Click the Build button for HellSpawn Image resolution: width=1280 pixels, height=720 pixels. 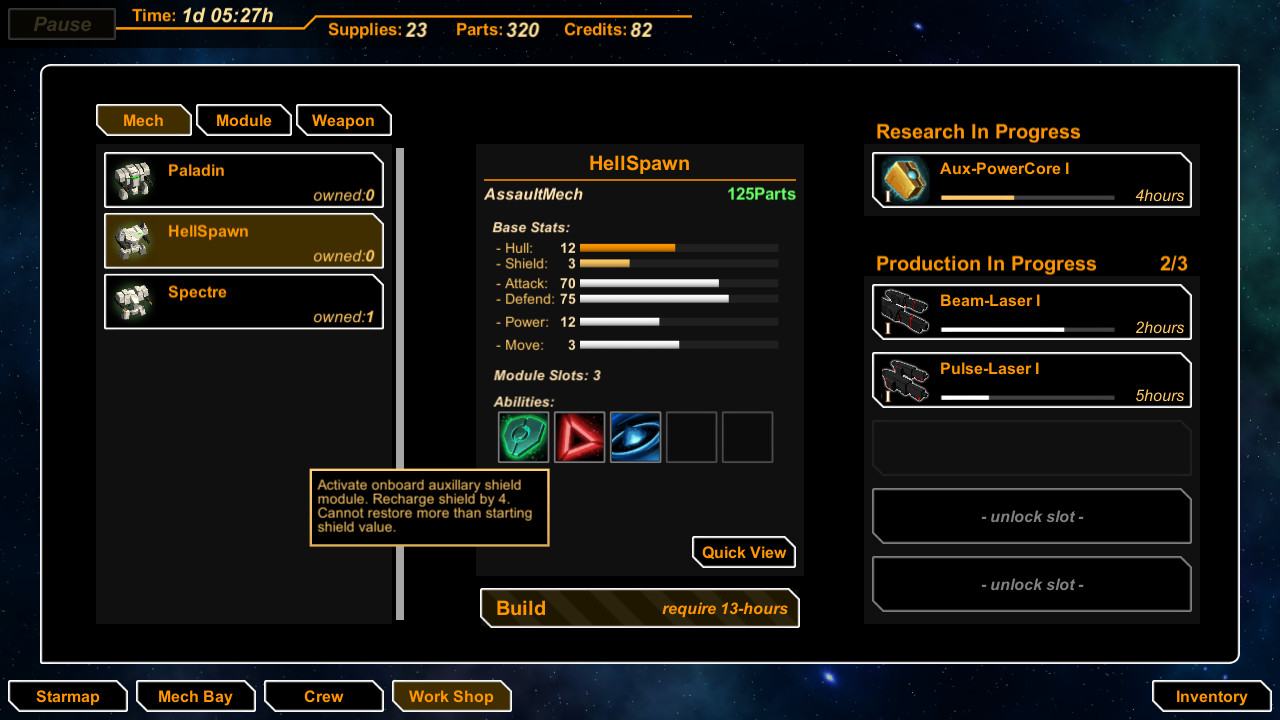click(639, 608)
